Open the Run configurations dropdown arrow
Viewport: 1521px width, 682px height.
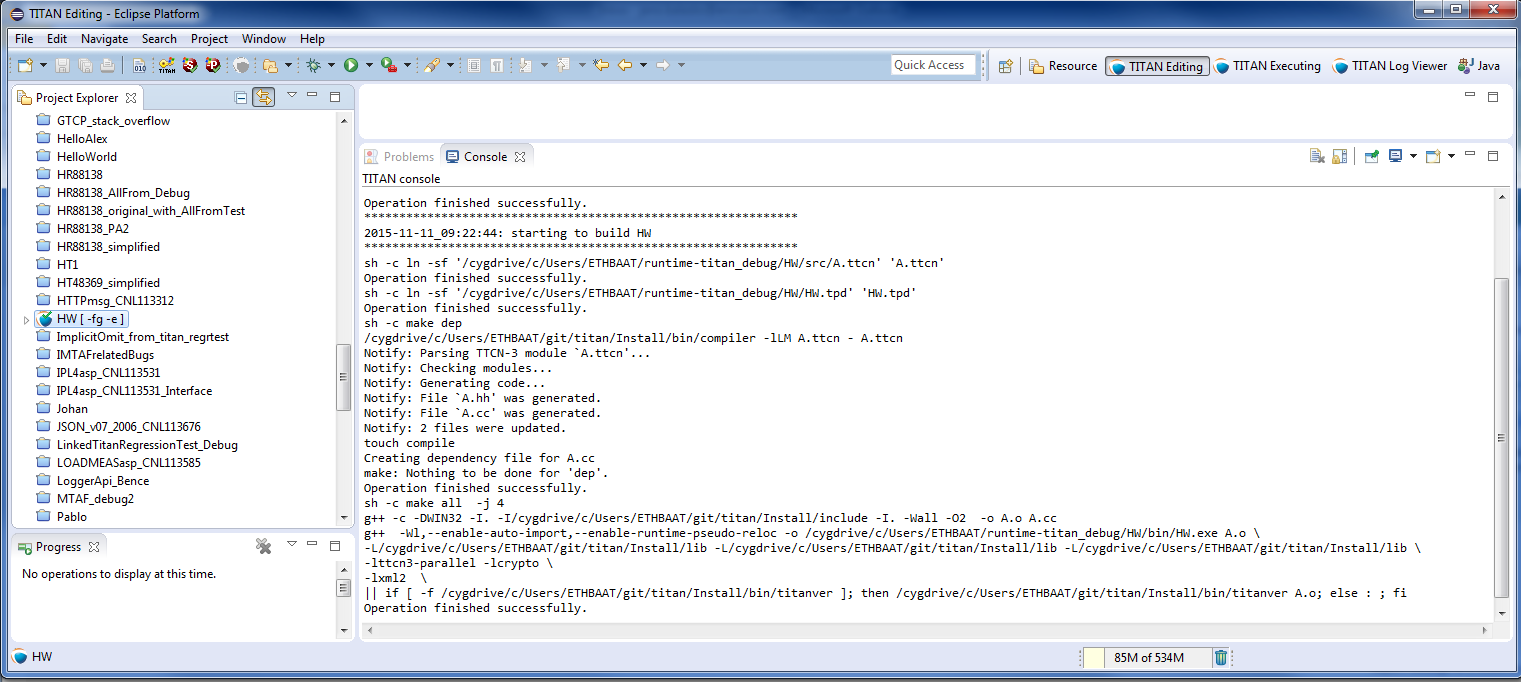coord(368,65)
